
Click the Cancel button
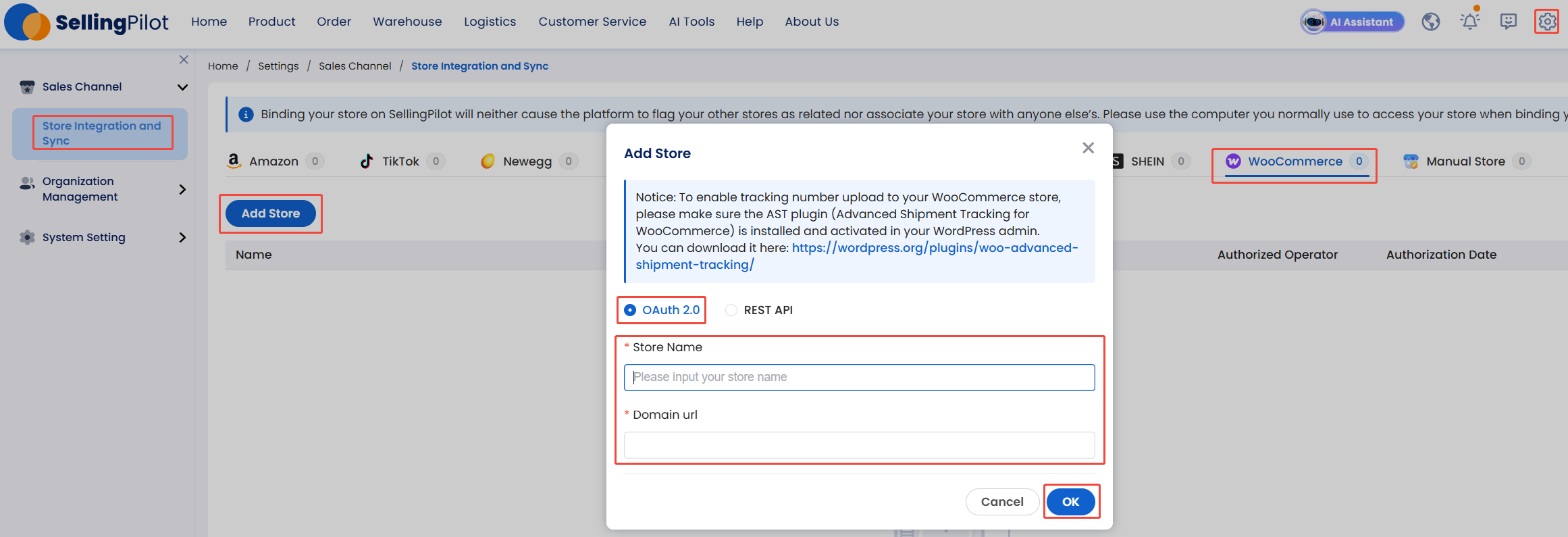coord(1002,502)
